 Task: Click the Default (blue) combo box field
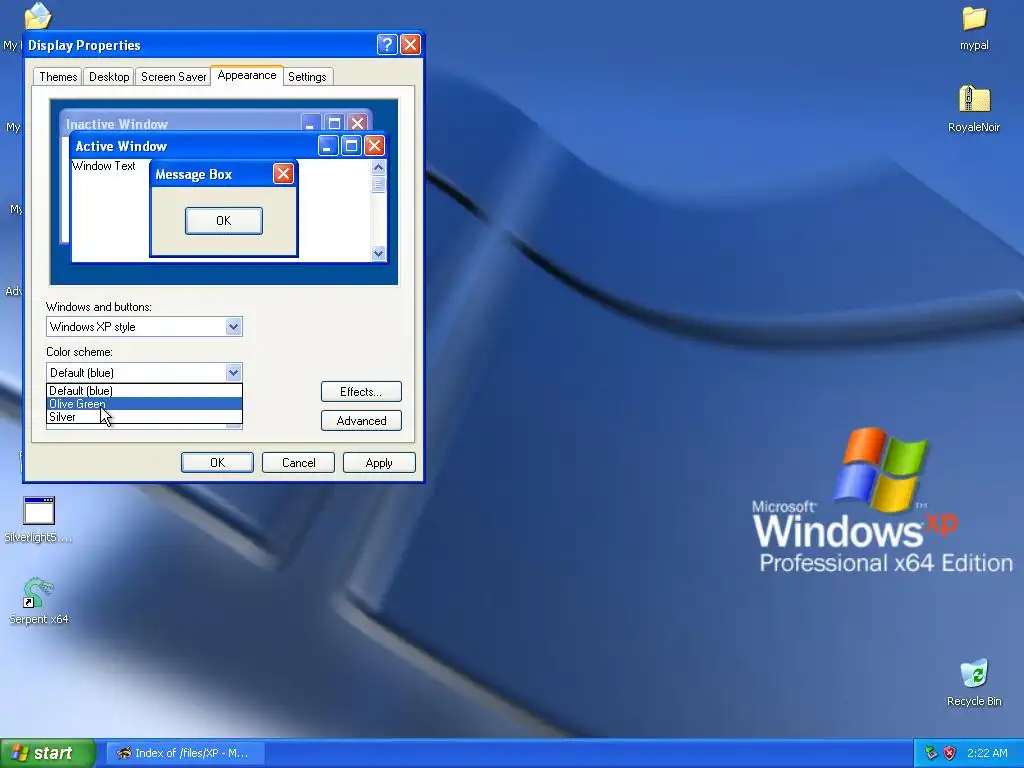(x=144, y=372)
